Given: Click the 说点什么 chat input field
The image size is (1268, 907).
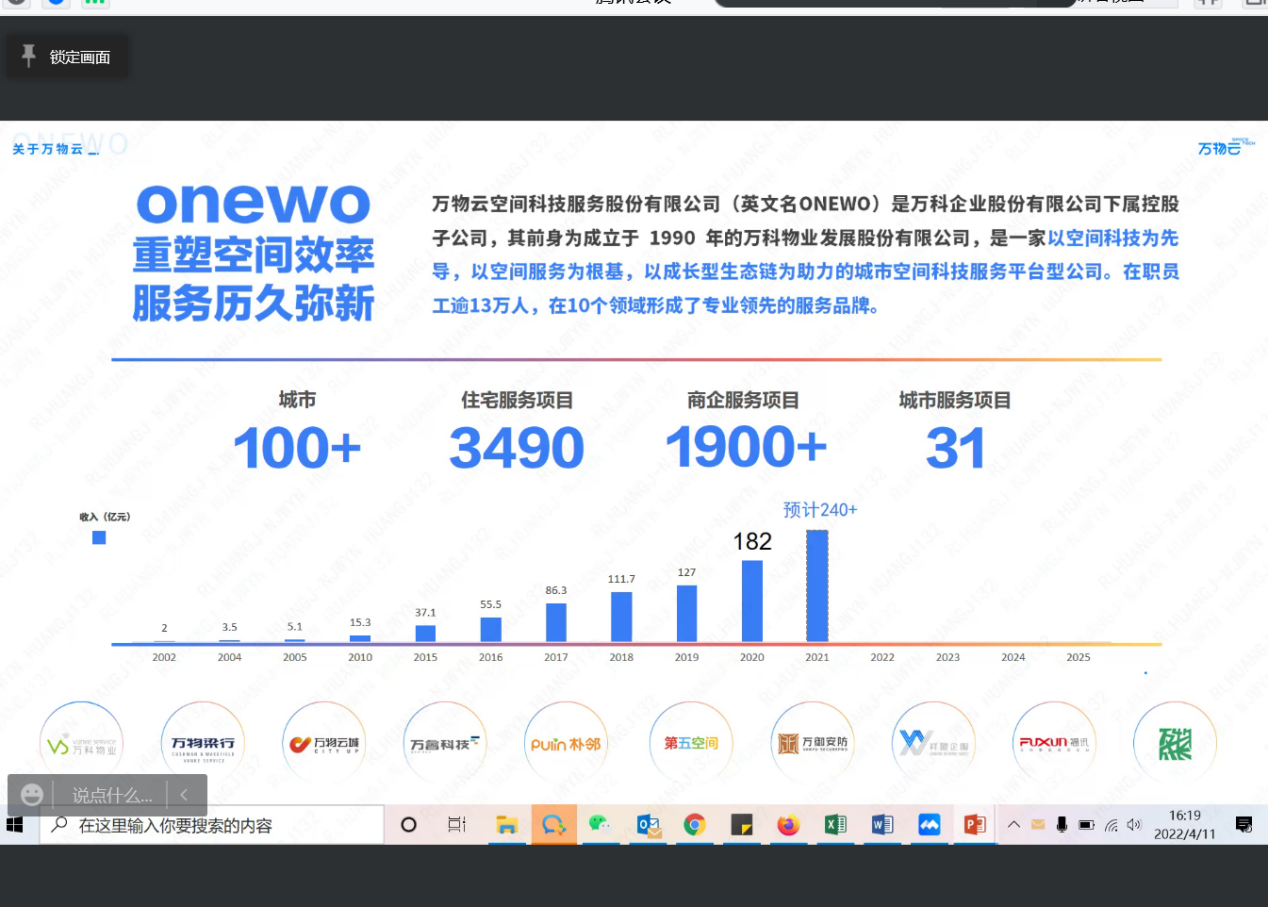Looking at the screenshot, I should click(x=112, y=795).
